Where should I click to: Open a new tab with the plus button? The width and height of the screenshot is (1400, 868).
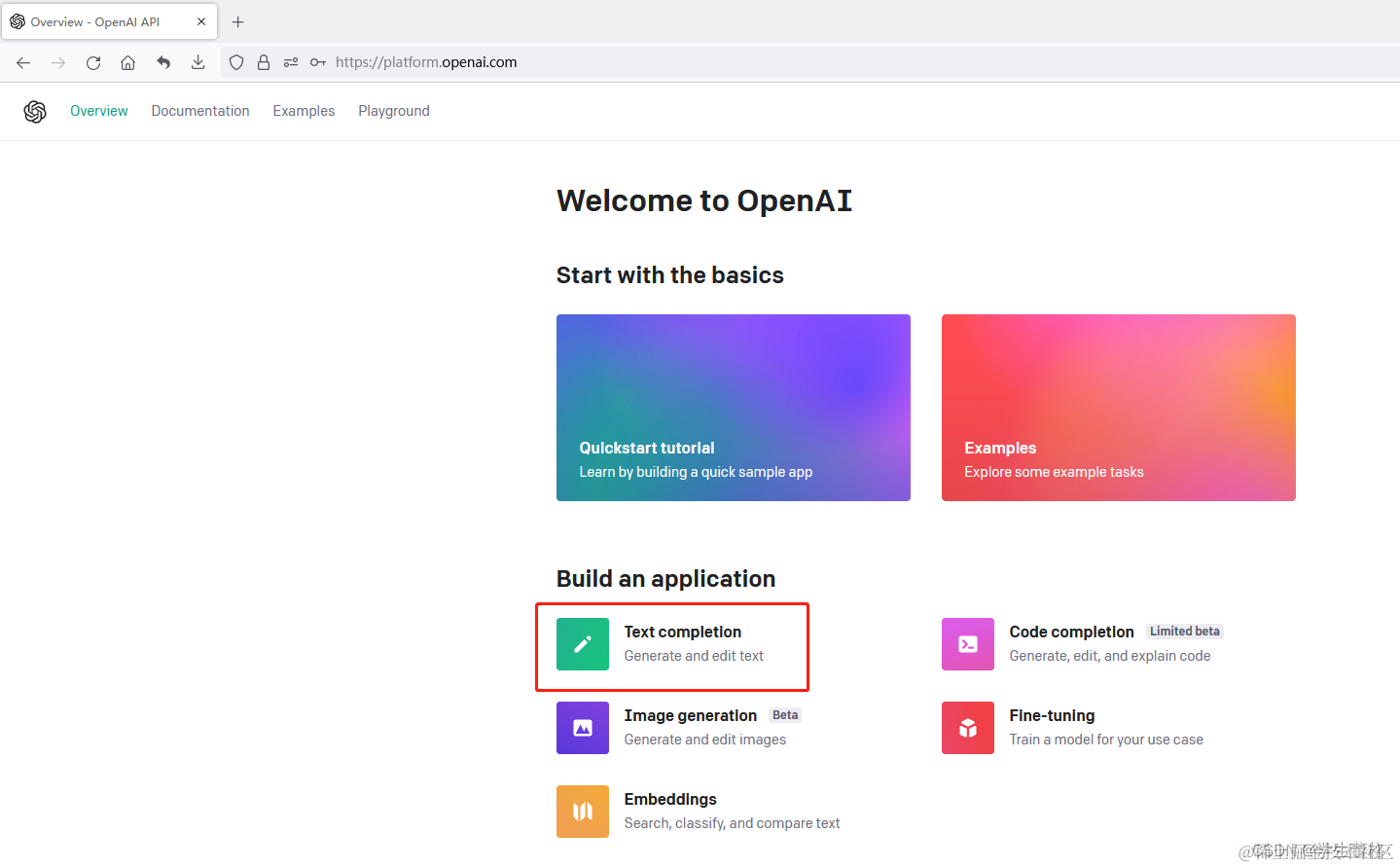click(238, 21)
